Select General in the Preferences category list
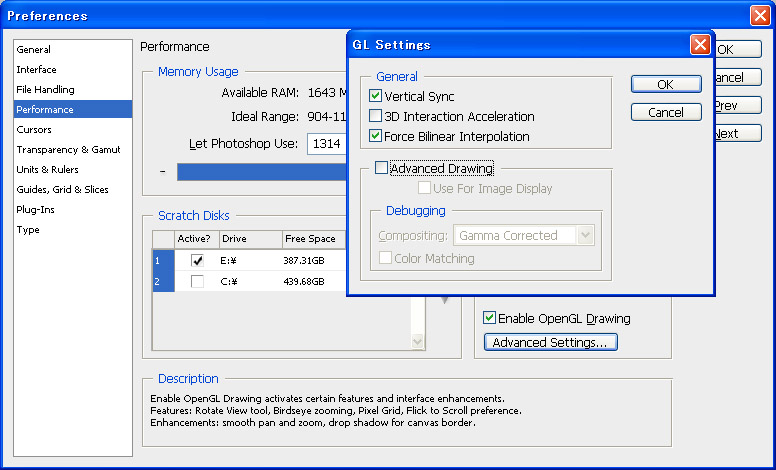The width and height of the screenshot is (776, 470). point(73,49)
